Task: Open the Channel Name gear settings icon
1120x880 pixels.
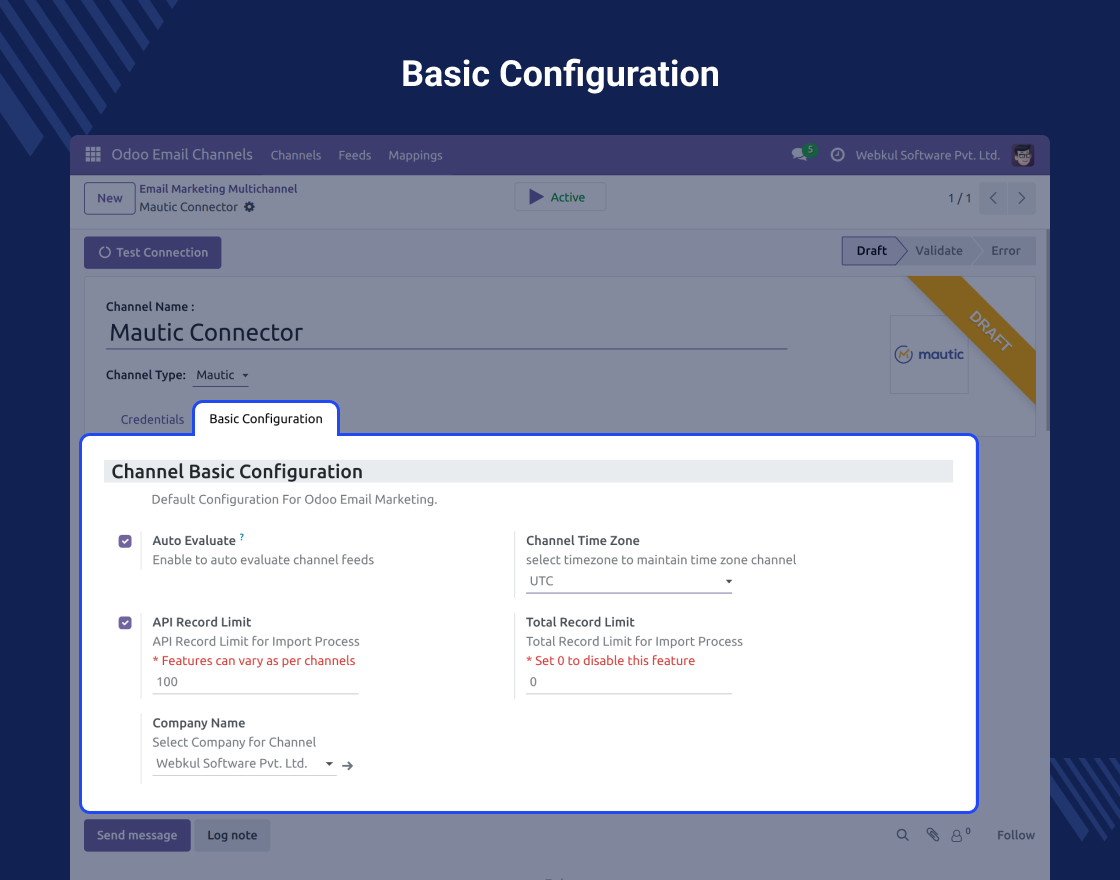Action: (248, 207)
